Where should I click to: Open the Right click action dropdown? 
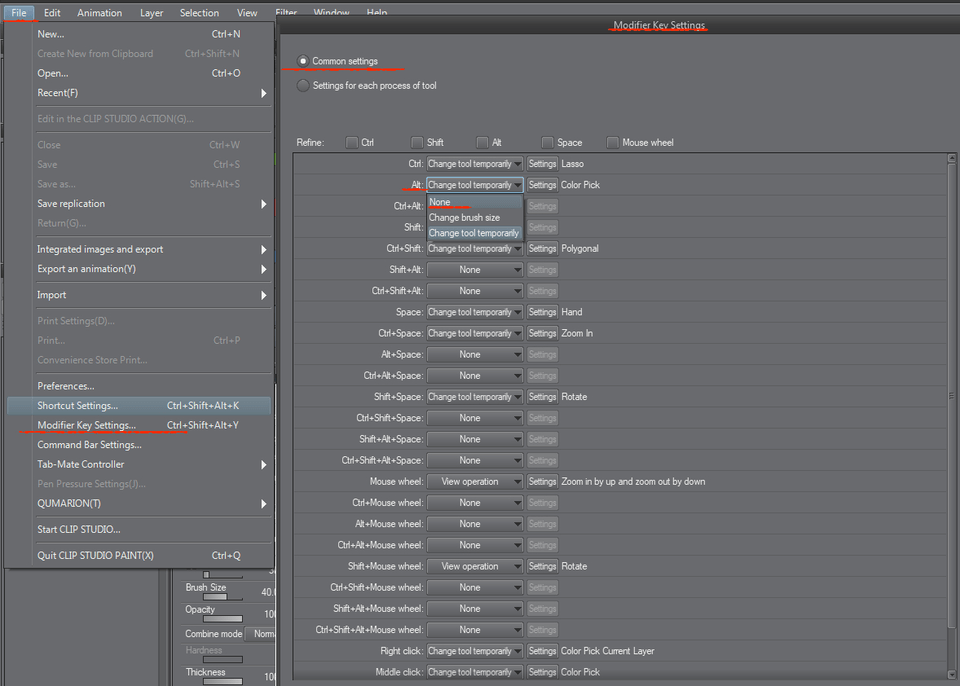click(x=474, y=651)
